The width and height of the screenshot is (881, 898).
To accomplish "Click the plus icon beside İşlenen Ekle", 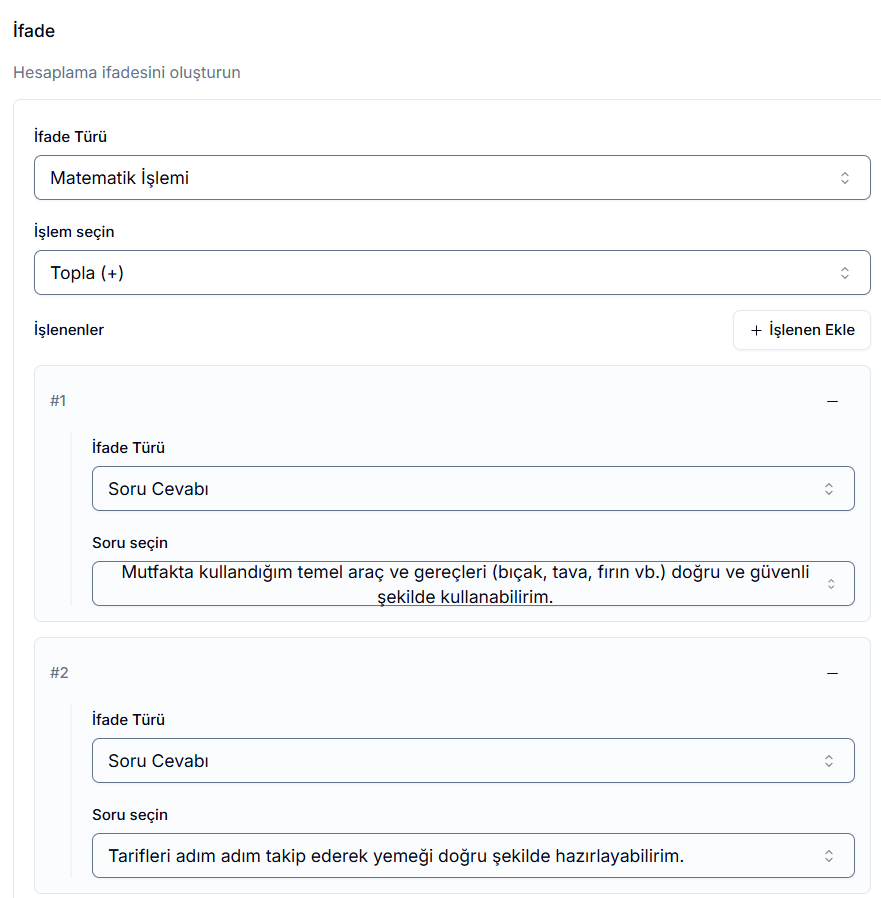I will (756, 330).
